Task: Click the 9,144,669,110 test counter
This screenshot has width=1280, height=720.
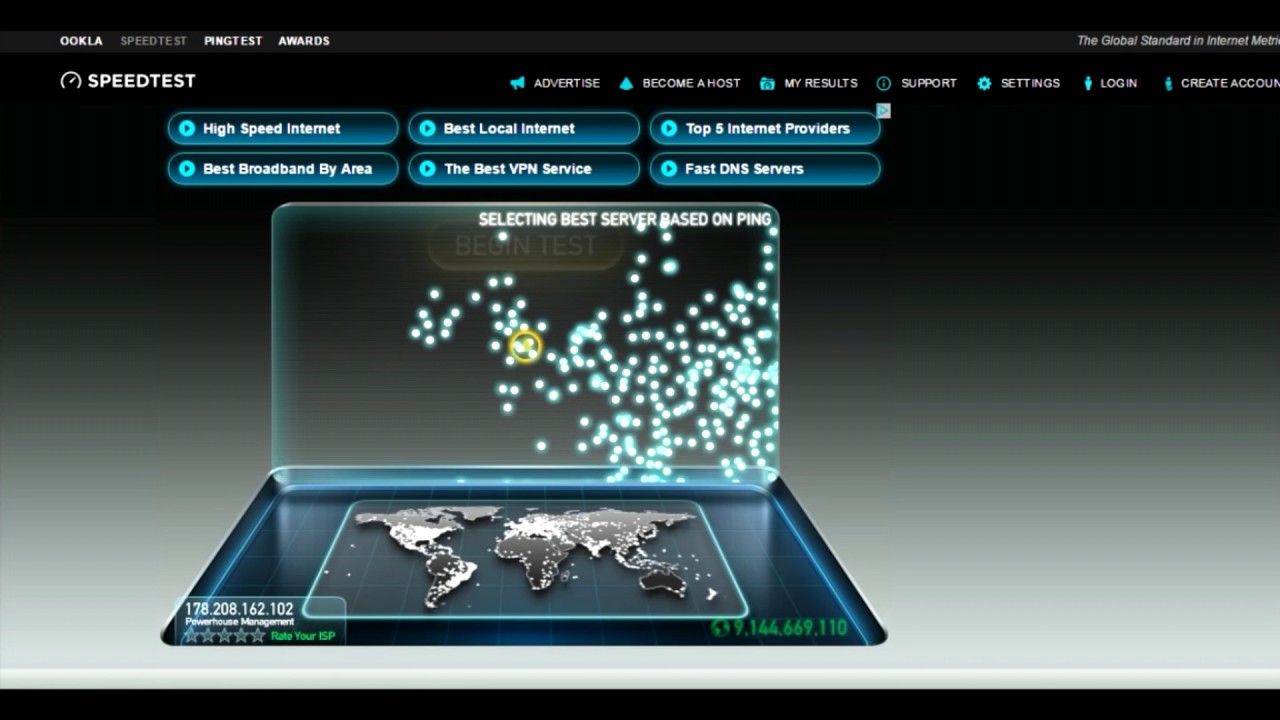Action: click(x=790, y=628)
